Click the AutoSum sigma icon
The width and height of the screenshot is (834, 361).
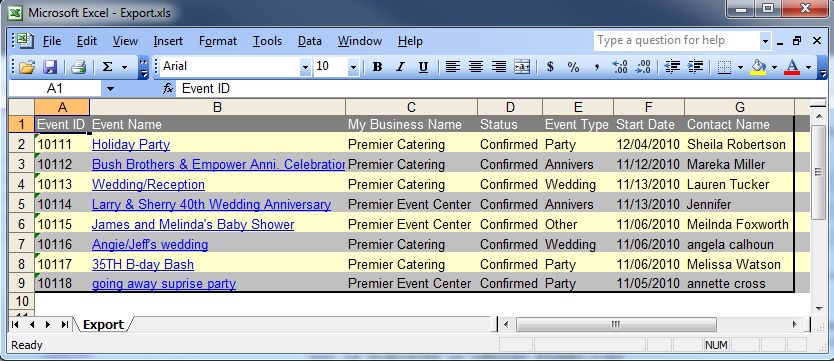coord(107,67)
